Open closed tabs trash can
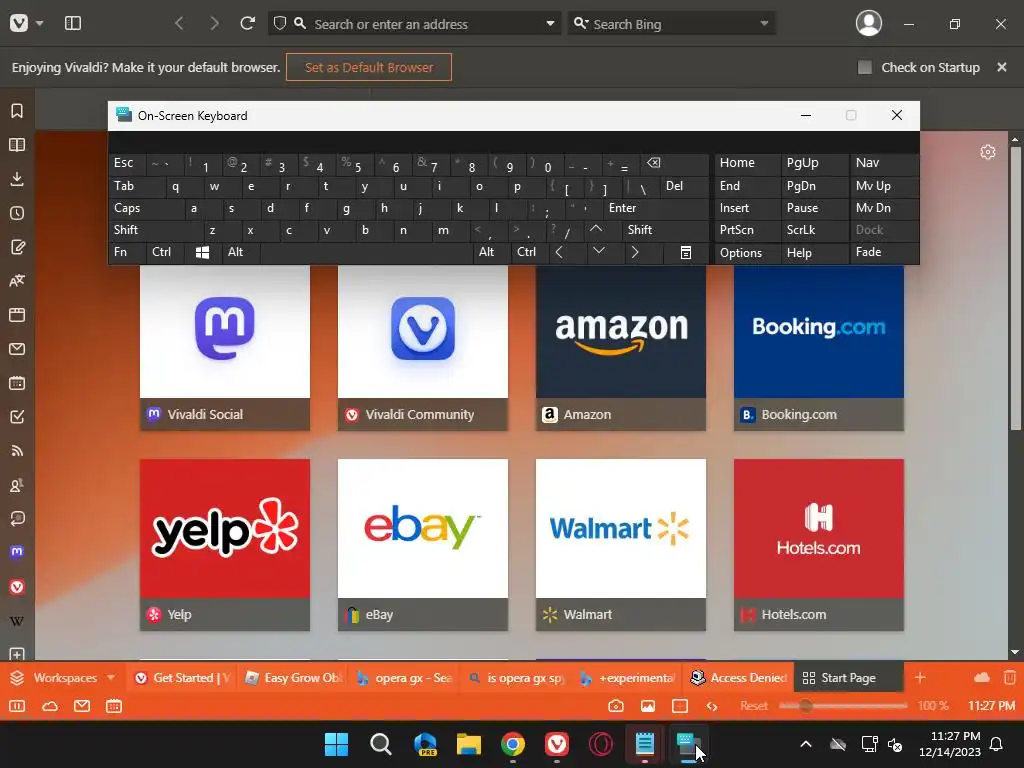Image resolution: width=1024 pixels, height=768 pixels. point(1010,678)
